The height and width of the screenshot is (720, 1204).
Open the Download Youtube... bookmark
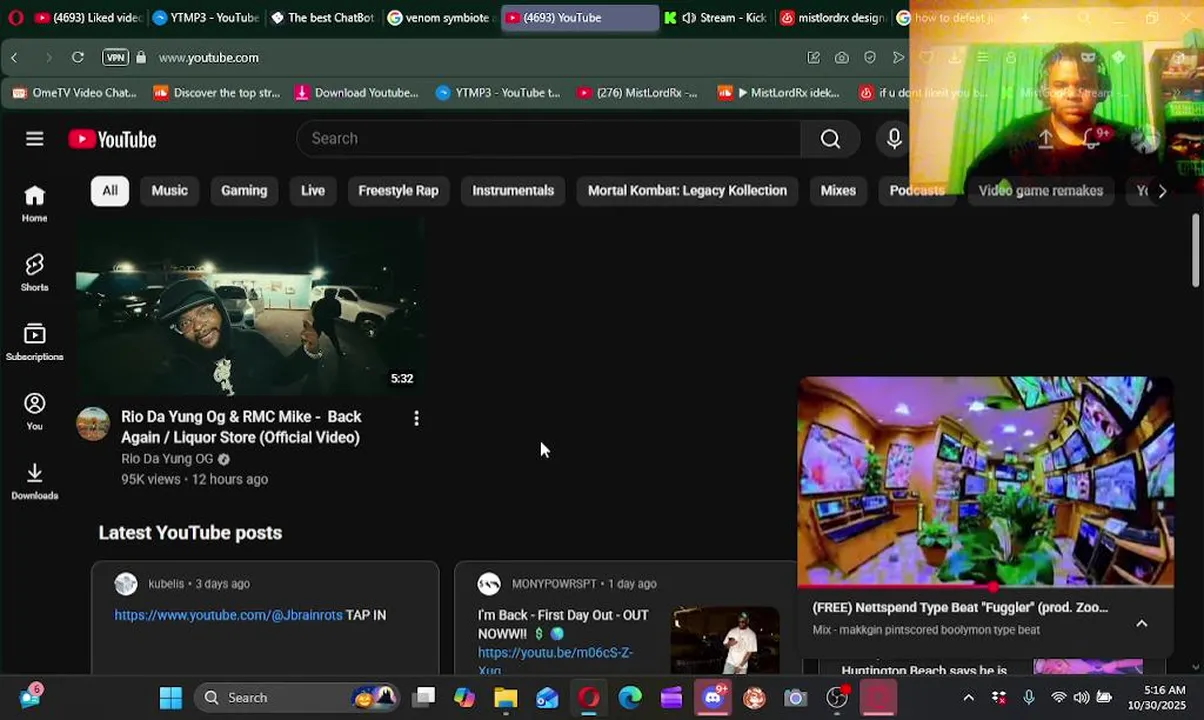[x=357, y=92]
